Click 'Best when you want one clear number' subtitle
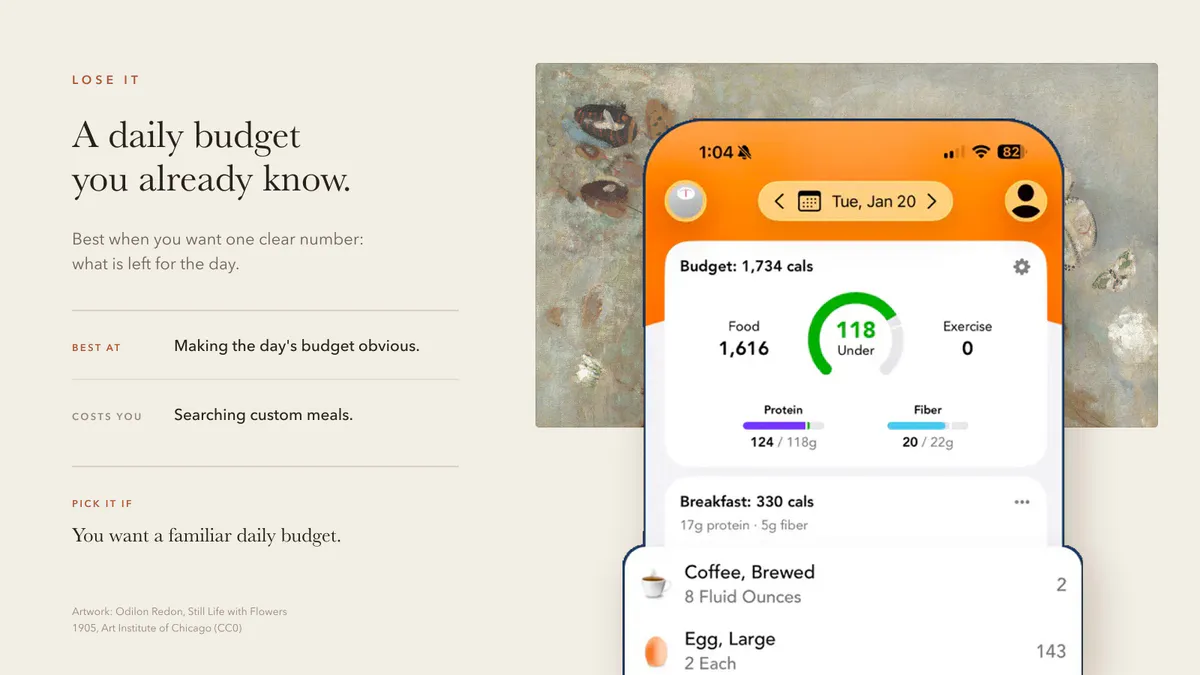This screenshot has width=1200, height=675. 218,252
